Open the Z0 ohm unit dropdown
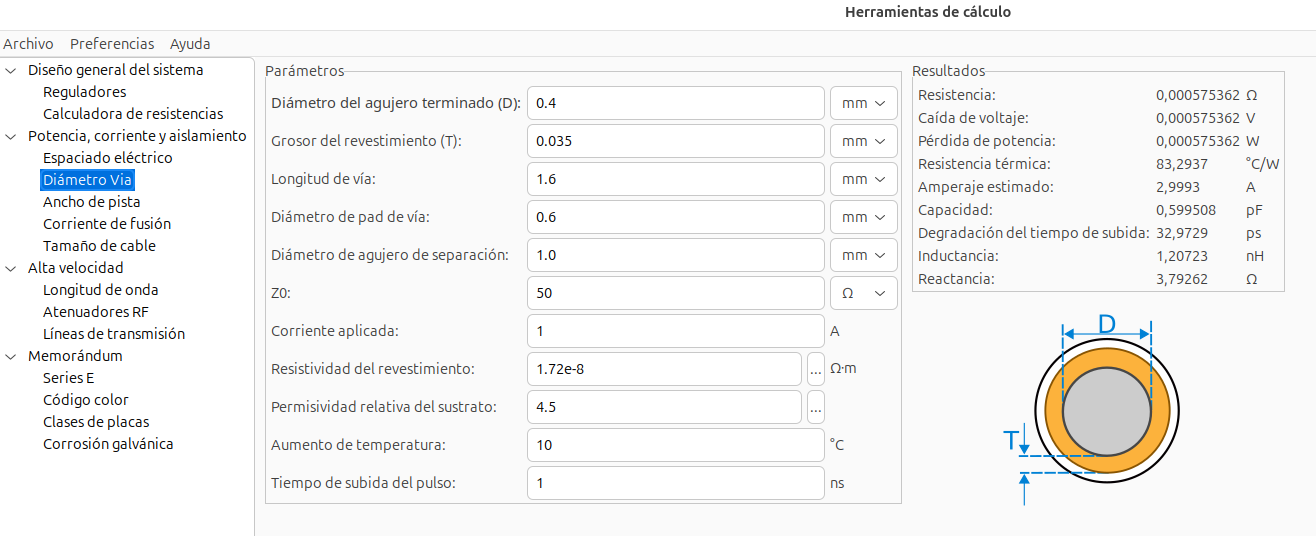 (864, 293)
